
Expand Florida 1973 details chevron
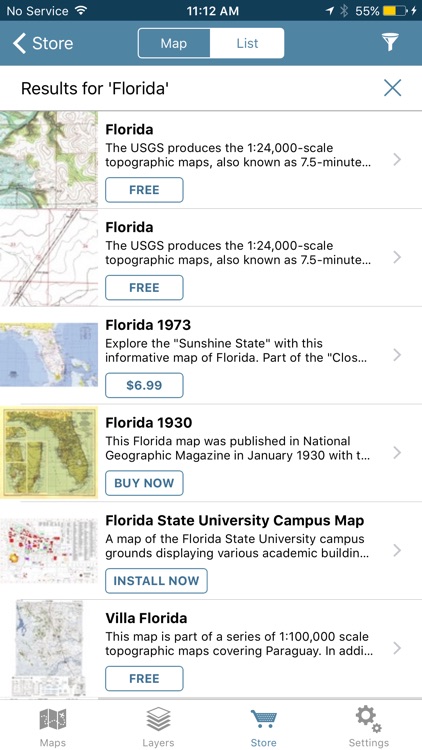pyautogui.click(x=397, y=355)
